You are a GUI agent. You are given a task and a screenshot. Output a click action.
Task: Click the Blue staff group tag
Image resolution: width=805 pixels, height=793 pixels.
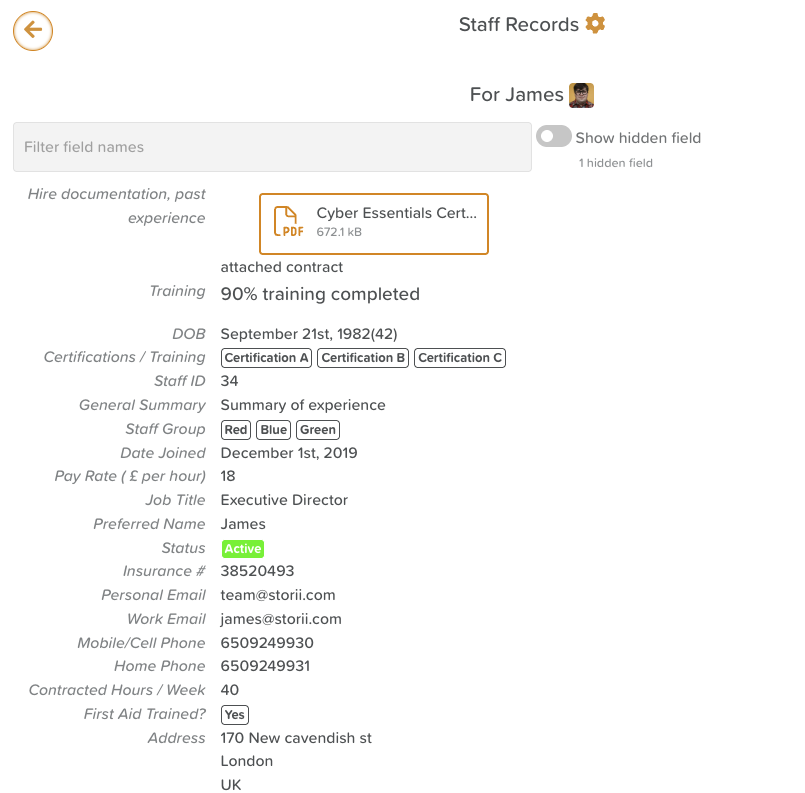274,430
